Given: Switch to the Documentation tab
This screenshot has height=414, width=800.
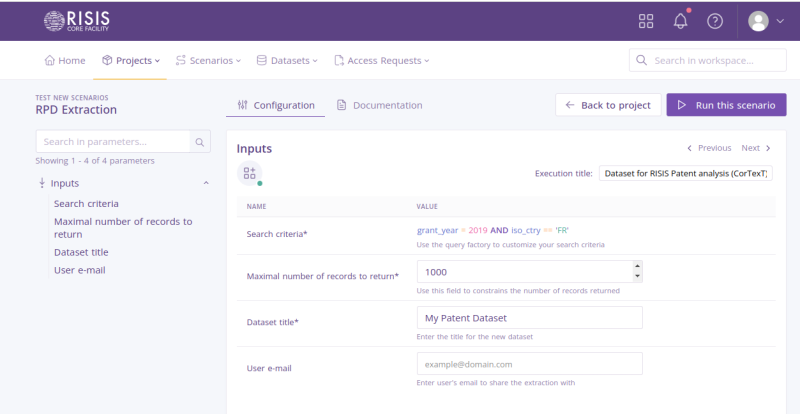Looking at the screenshot, I should pos(380,106).
